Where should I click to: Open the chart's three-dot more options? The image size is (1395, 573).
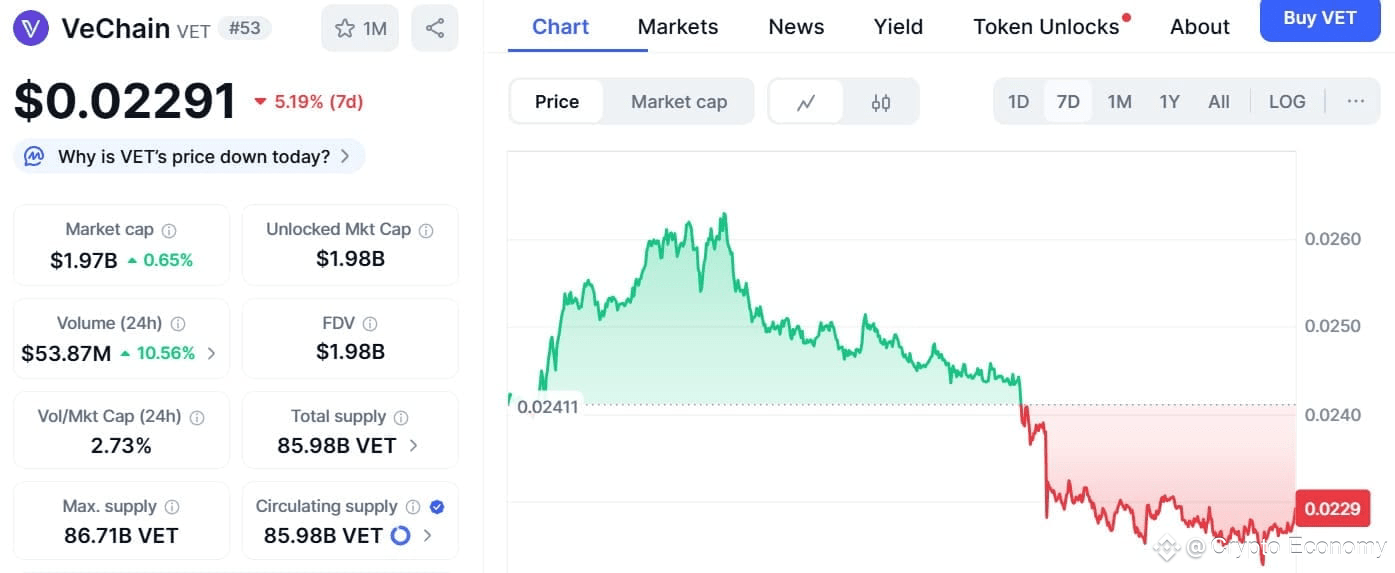[1356, 101]
